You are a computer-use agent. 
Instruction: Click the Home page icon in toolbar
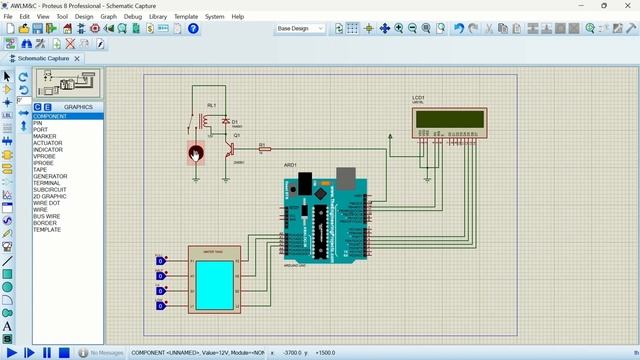[x=67, y=29]
